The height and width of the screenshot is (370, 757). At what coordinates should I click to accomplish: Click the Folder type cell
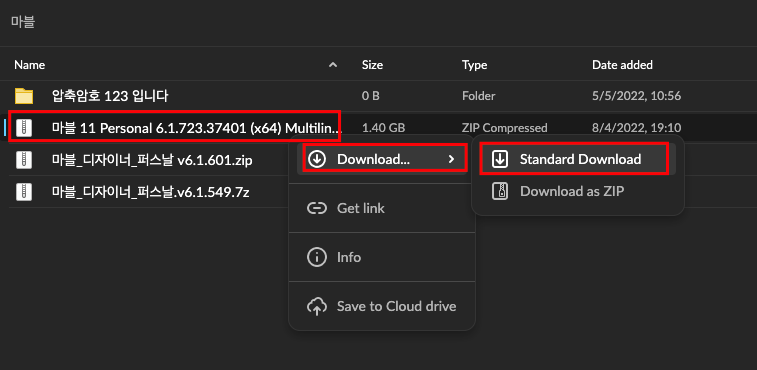coord(478,96)
